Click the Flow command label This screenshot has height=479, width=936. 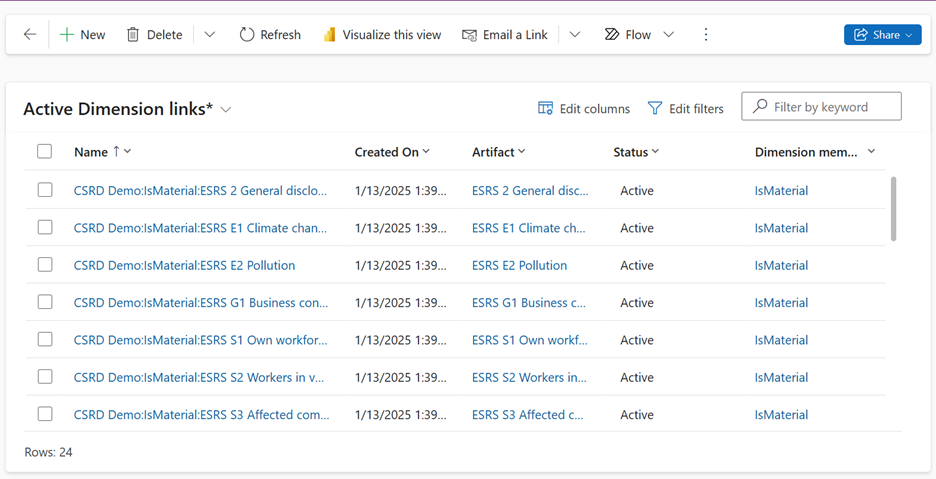click(x=638, y=35)
